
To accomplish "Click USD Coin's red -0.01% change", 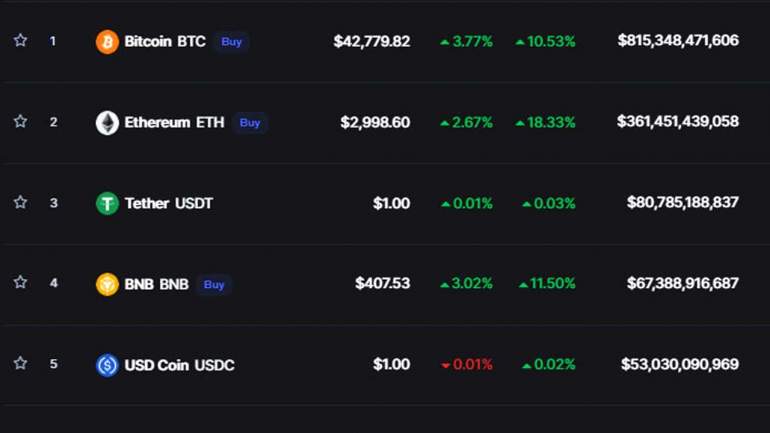I will click(x=467, y=365).
